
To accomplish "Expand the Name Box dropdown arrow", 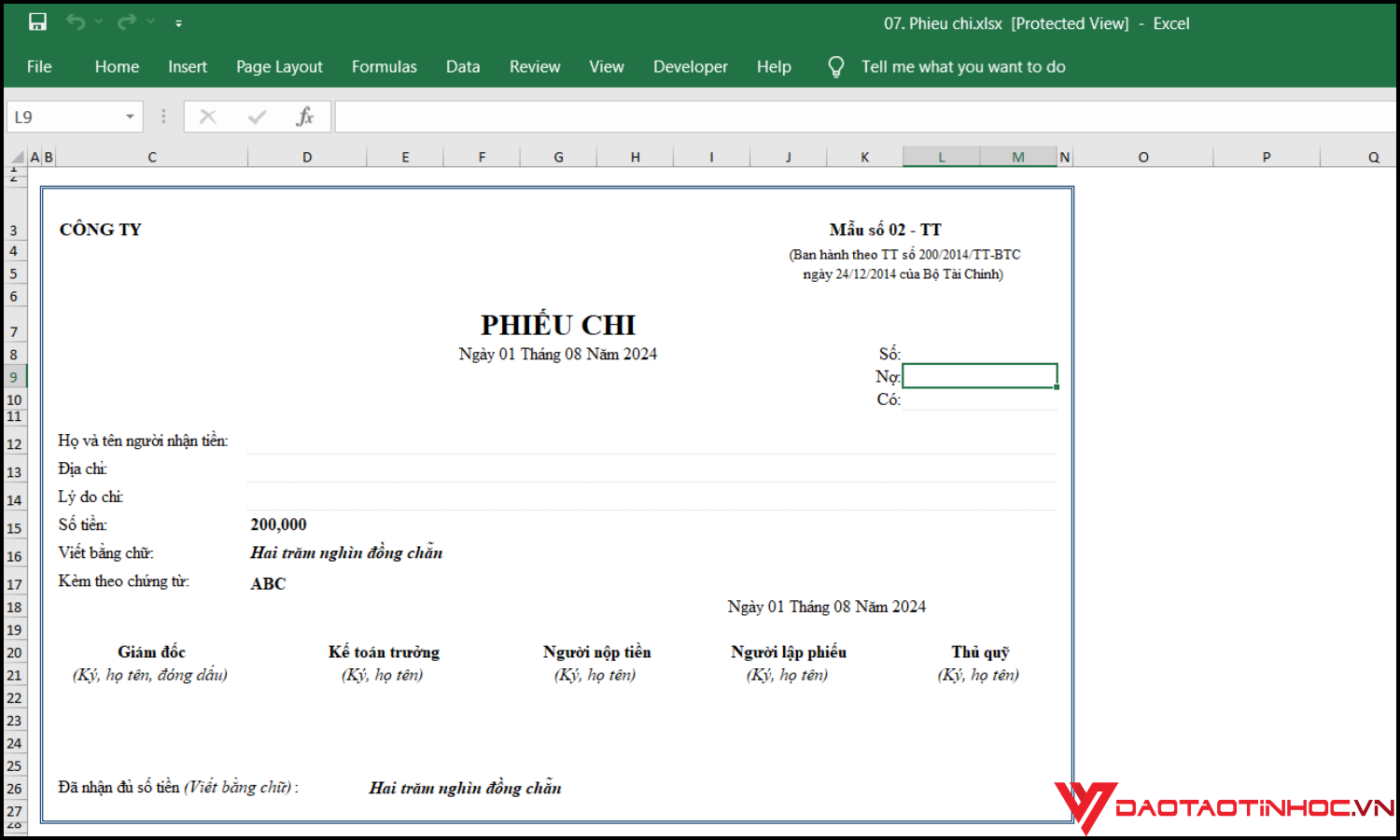I will (130, 117).
